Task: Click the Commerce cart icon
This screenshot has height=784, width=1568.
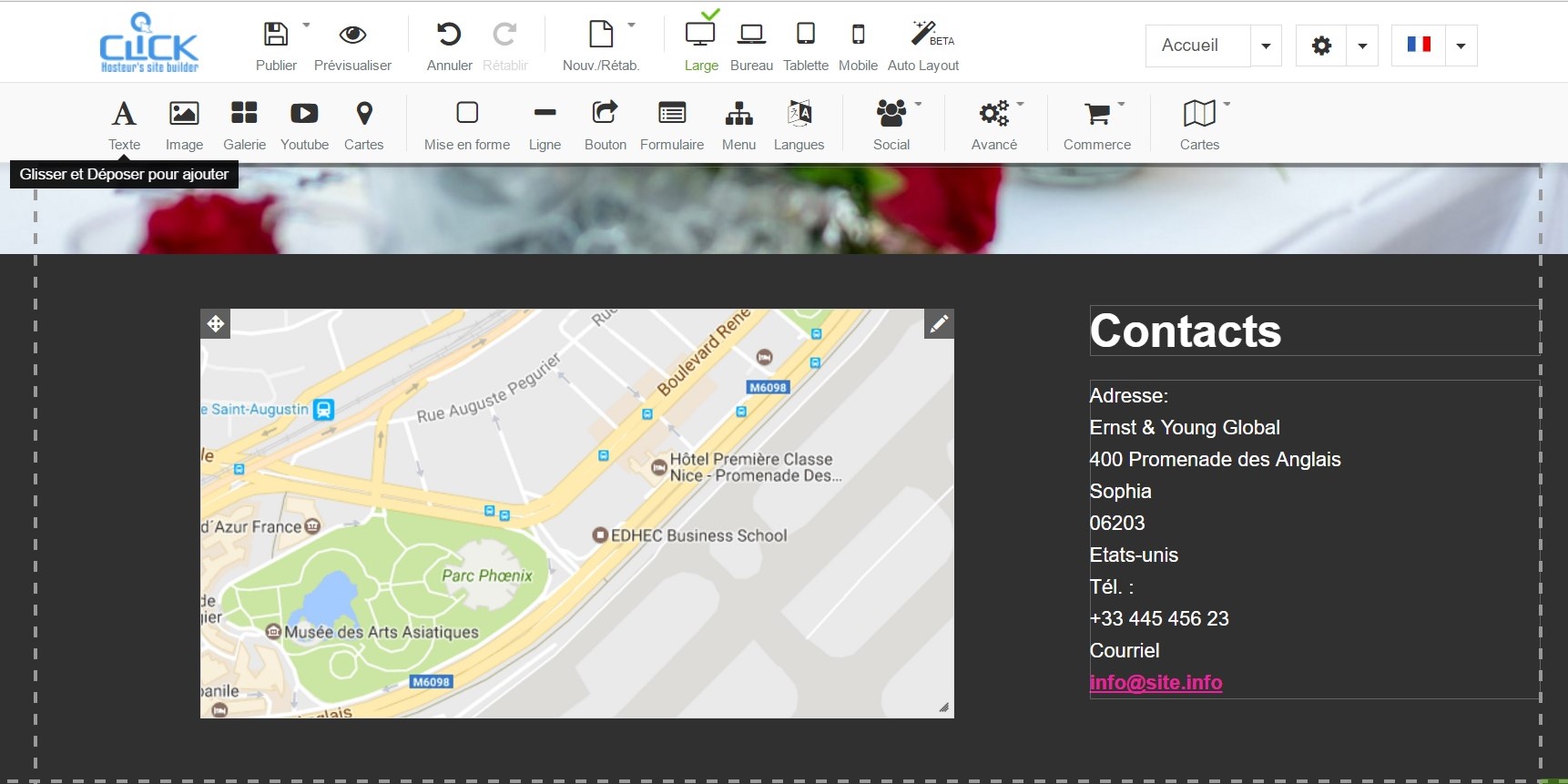Action: (x=1097, y=114)
